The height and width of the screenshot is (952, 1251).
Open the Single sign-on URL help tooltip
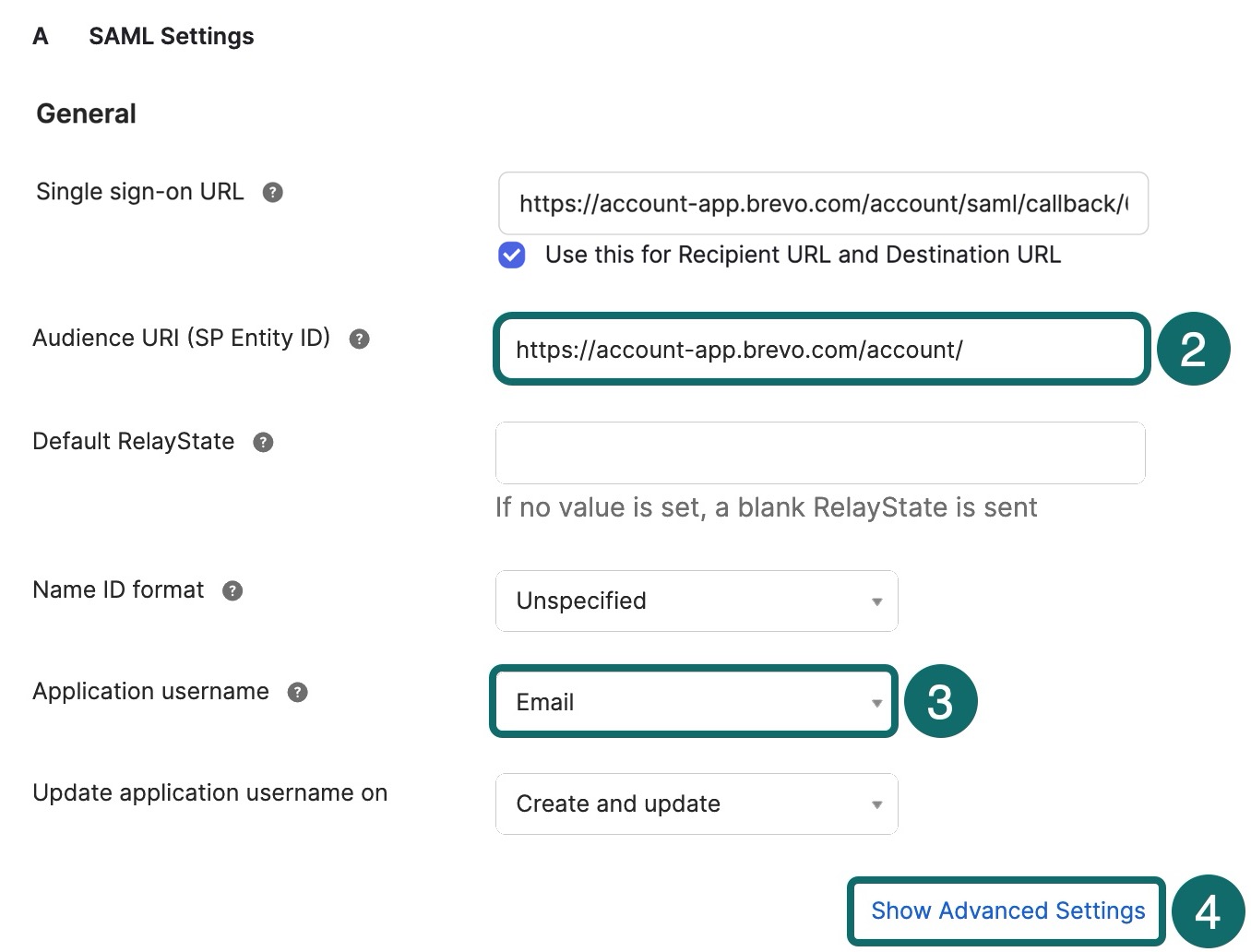point(272,192)
